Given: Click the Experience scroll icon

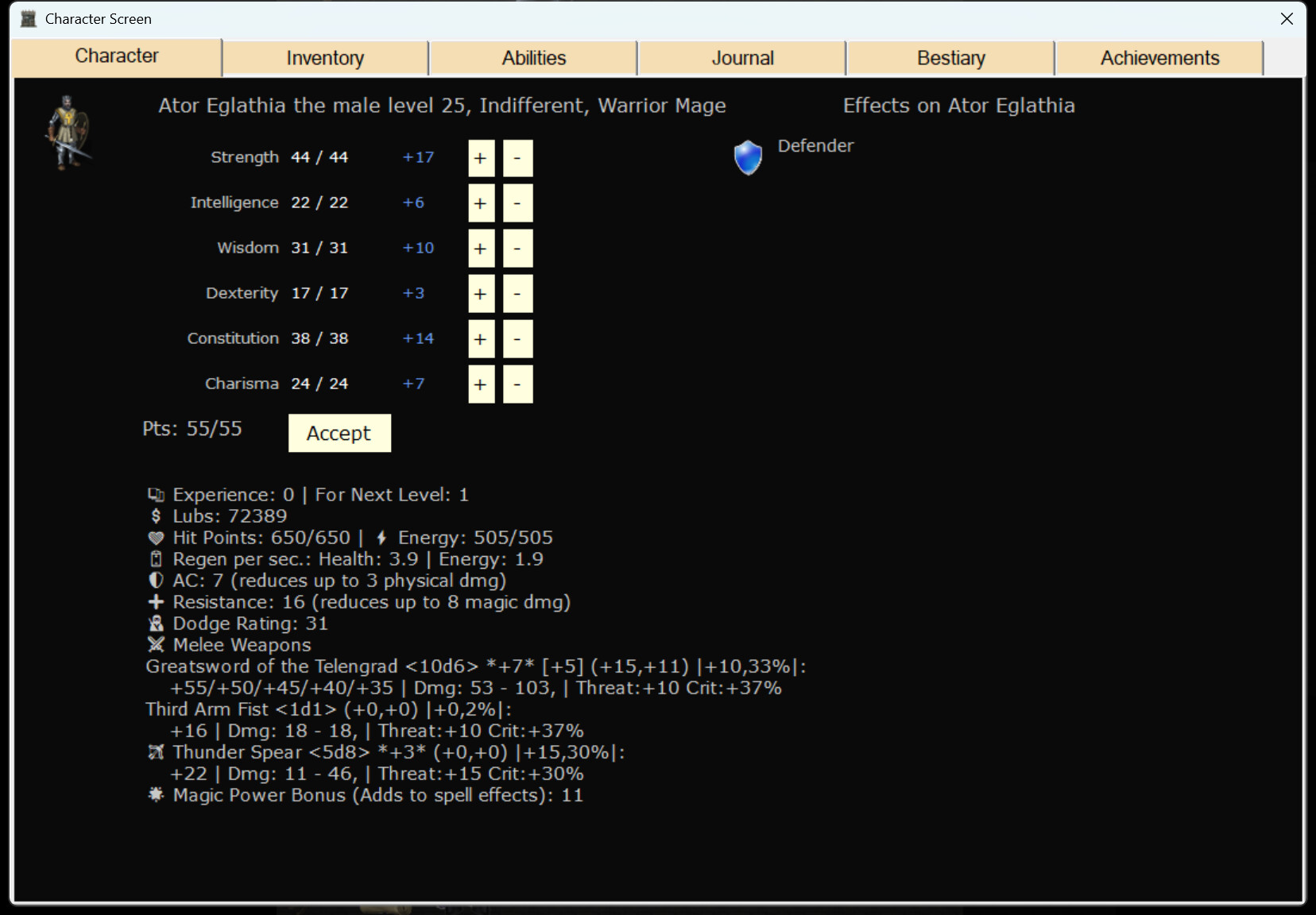Looking at the screenshot, I should click(x=156, y=494).
